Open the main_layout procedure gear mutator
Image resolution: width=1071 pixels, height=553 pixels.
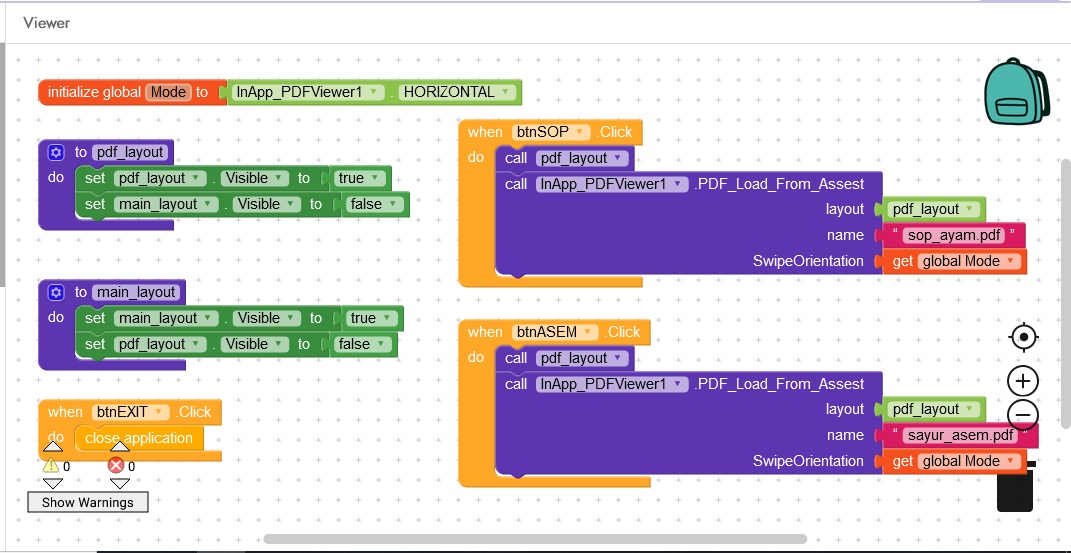(56, 292)
